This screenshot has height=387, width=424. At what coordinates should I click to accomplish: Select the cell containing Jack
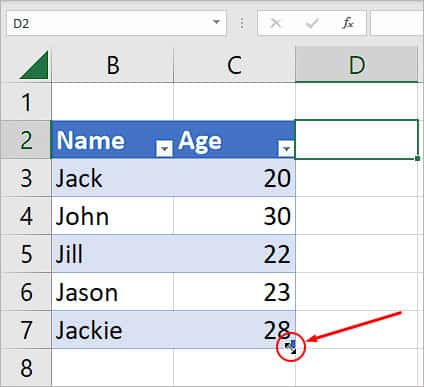(x=113, y=178)
